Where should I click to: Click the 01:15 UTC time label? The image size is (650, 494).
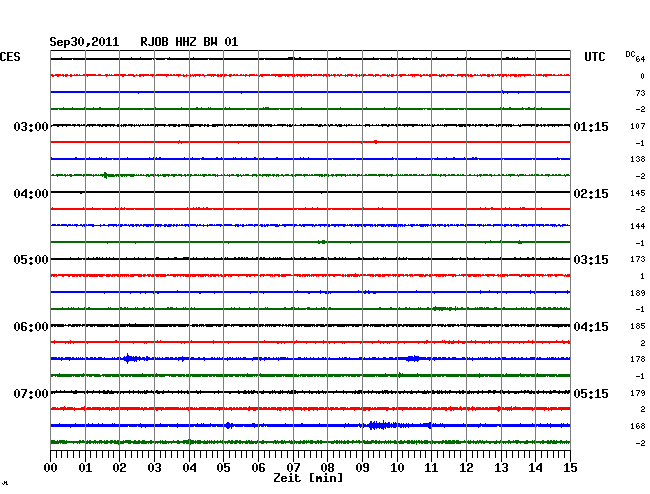point(591,126)
